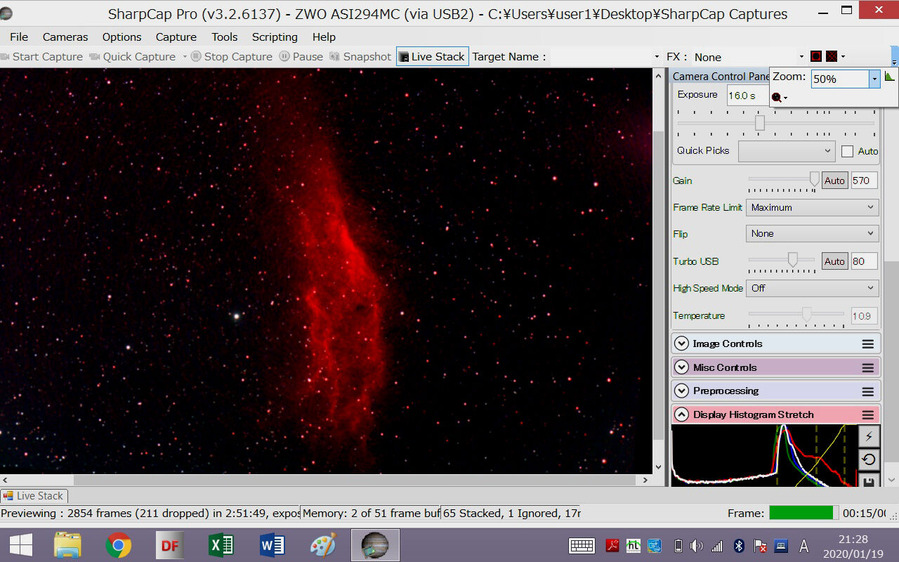
Task: Click the Start Capture toolbar button
Action: [42, 57]
